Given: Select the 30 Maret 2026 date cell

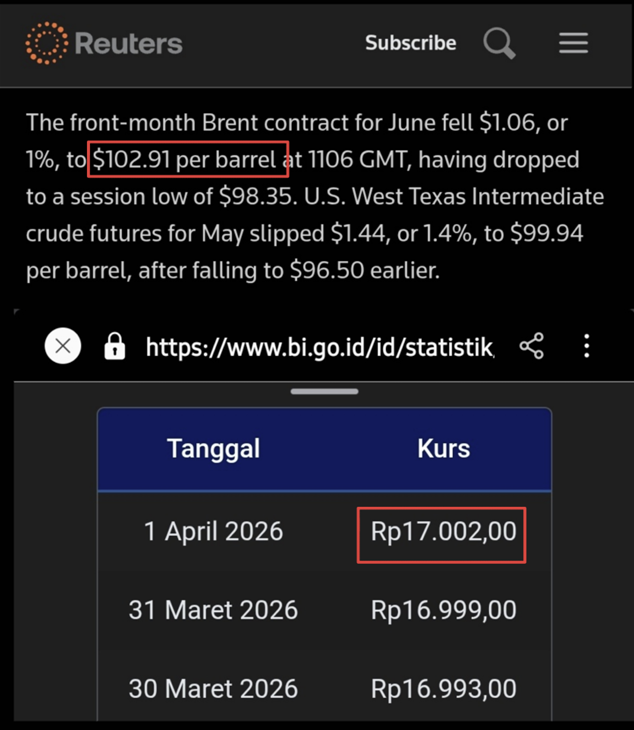Looking at the screenshot, I should point(213,688).
